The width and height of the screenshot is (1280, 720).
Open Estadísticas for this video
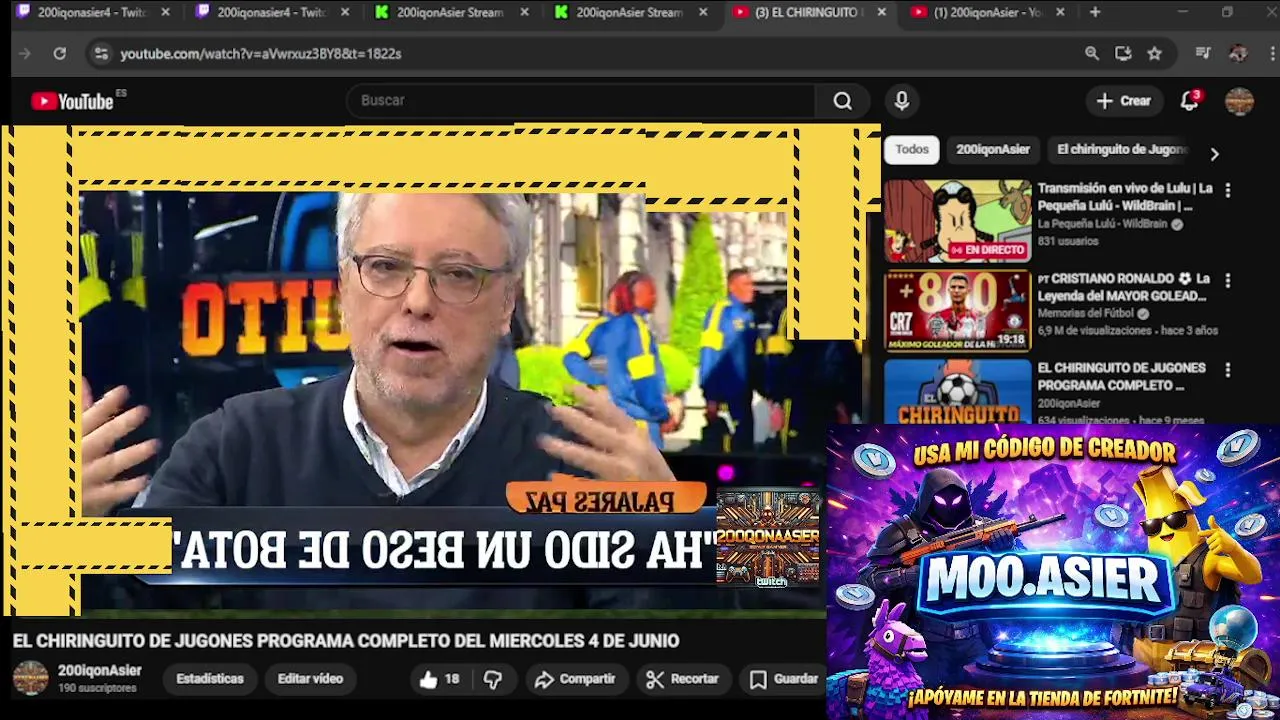[210, 679]
